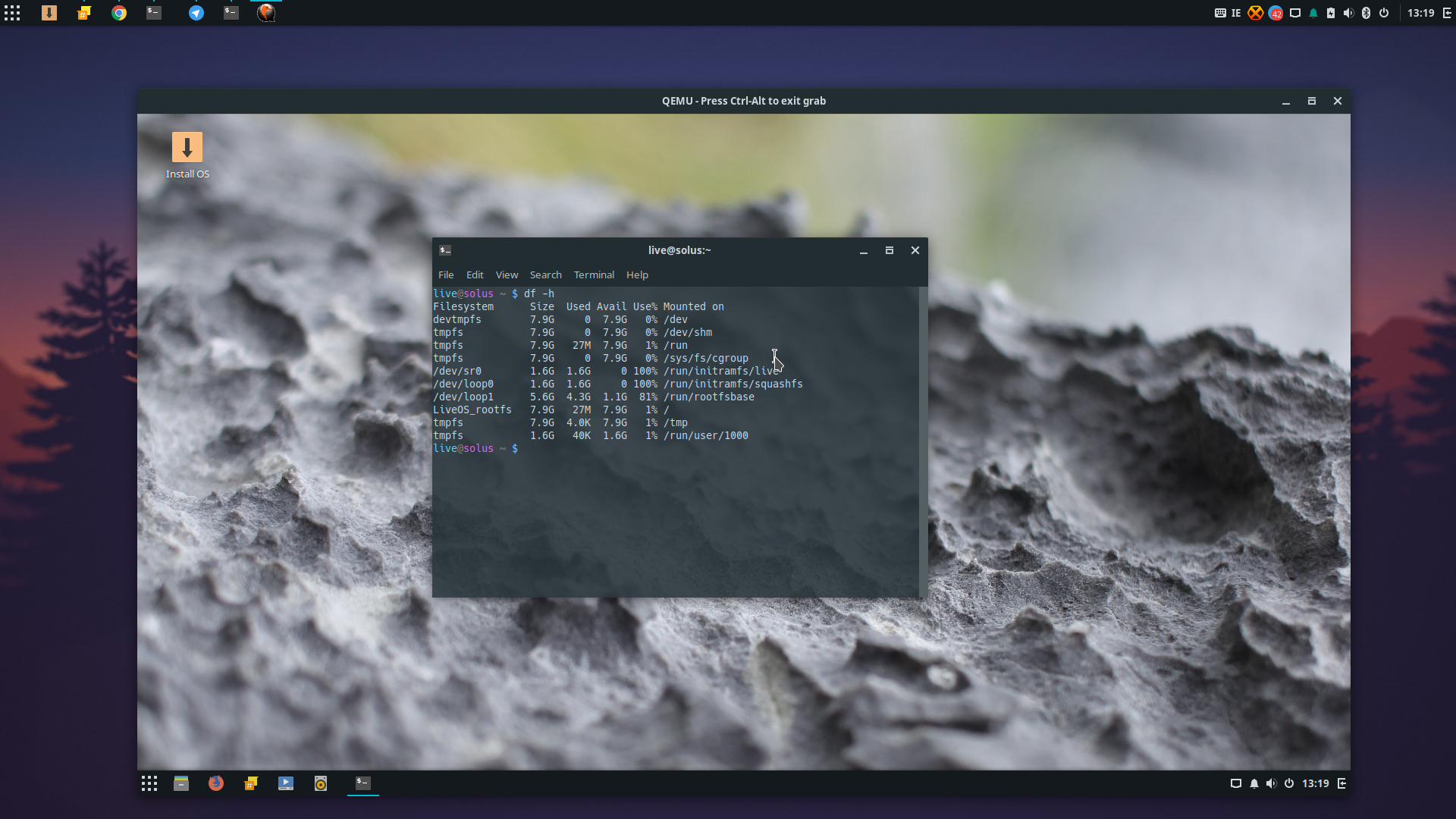Open host Bluetooth menu
This screenshot has width=1456, height=819.
(x=1367, y=13)
